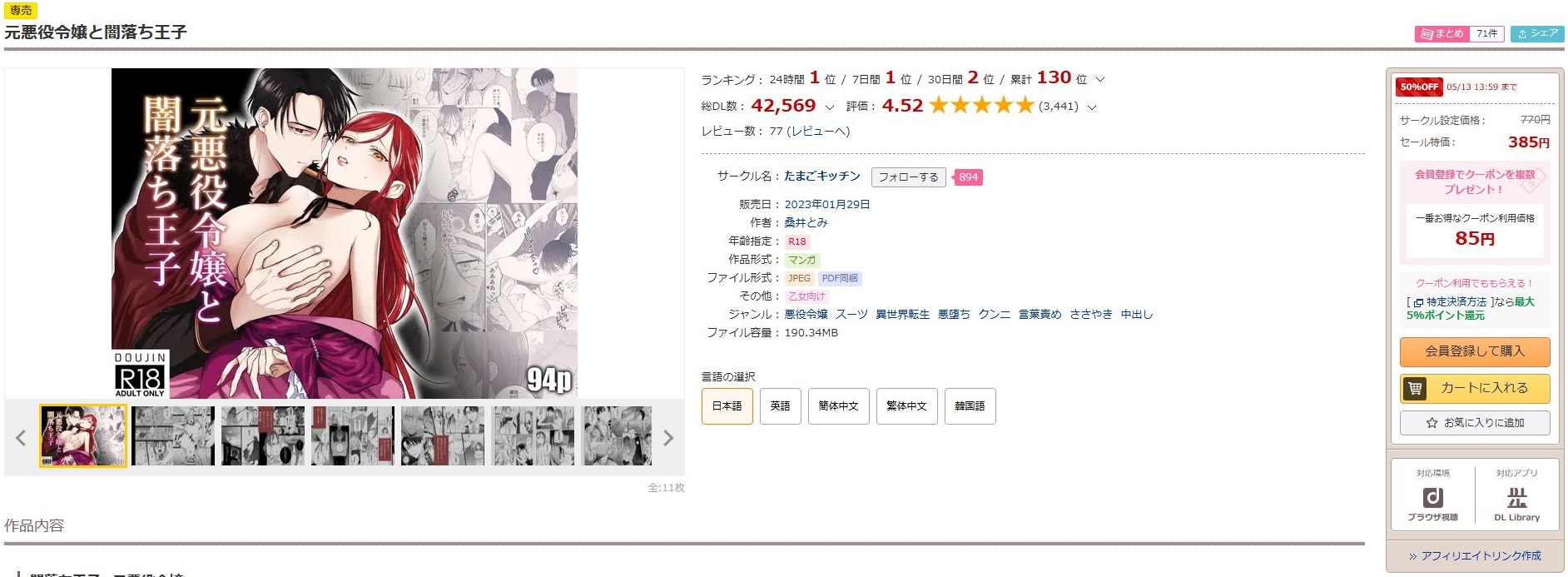Click the star icon to add to favorites
Screen dimensions: 1568x577
pos(1432,423)
